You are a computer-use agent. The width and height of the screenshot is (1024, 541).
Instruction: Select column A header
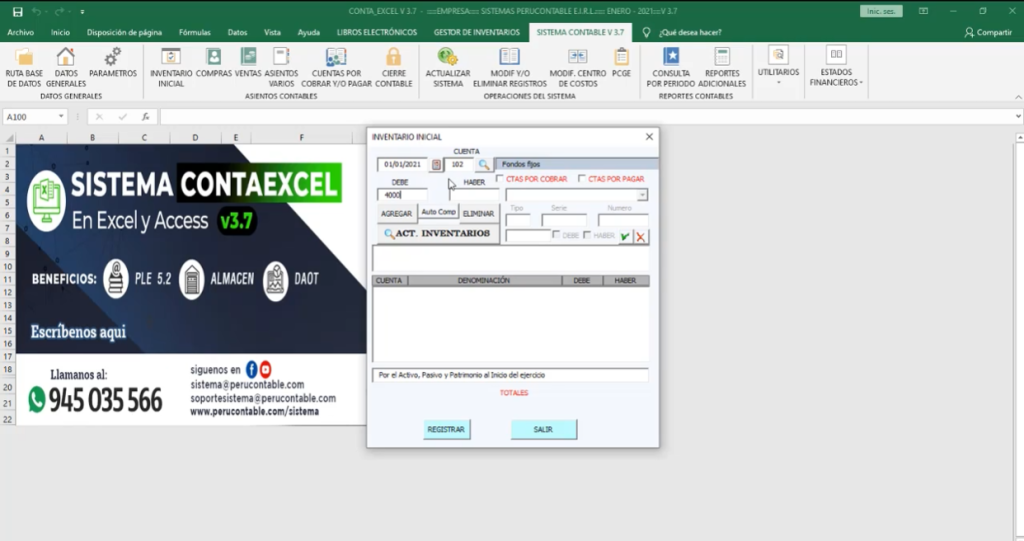tap(41, 137)
